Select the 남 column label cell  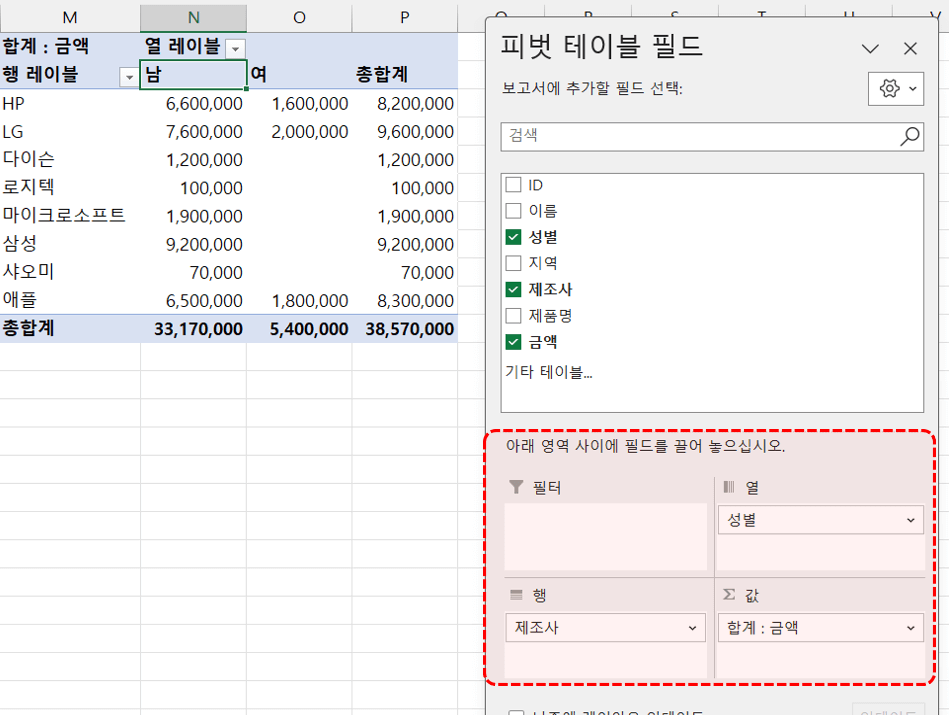(193, 75)
